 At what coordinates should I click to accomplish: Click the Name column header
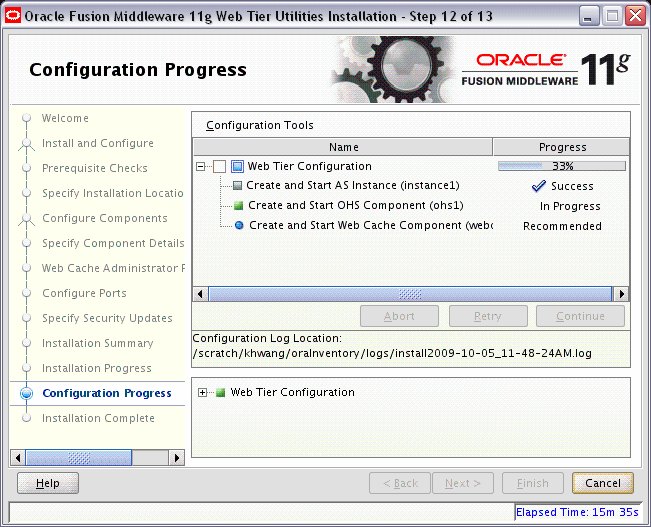pyautogui.click(x=343, y=147)
